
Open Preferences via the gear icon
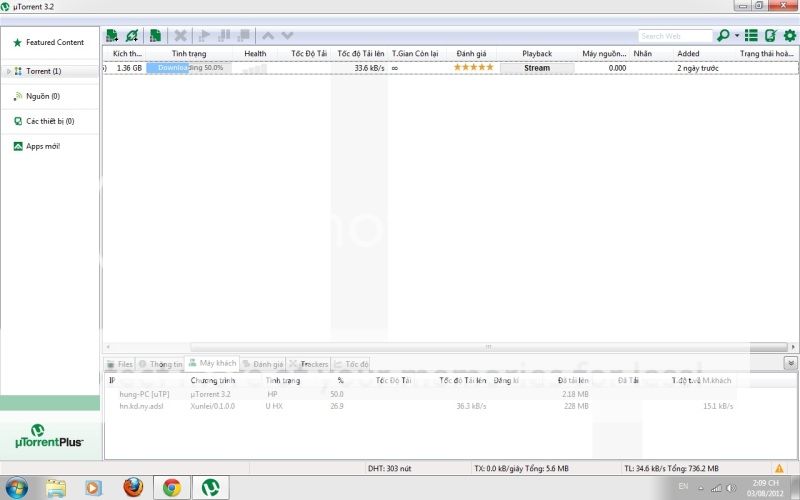790,36
